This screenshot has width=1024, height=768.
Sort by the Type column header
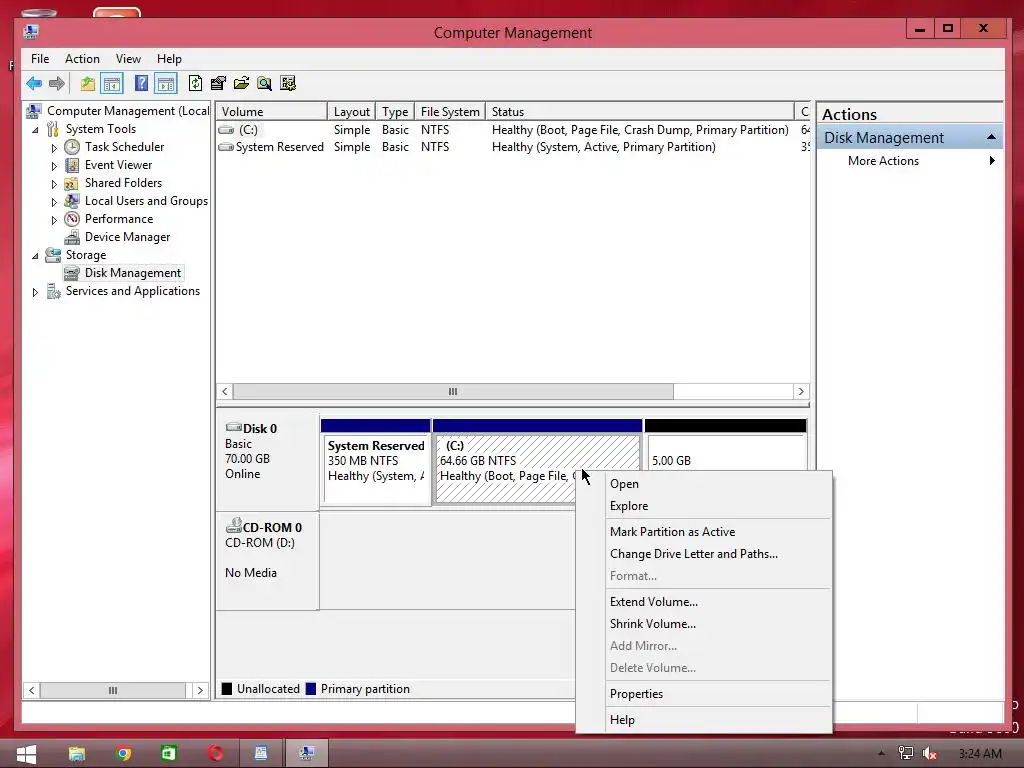394,111
